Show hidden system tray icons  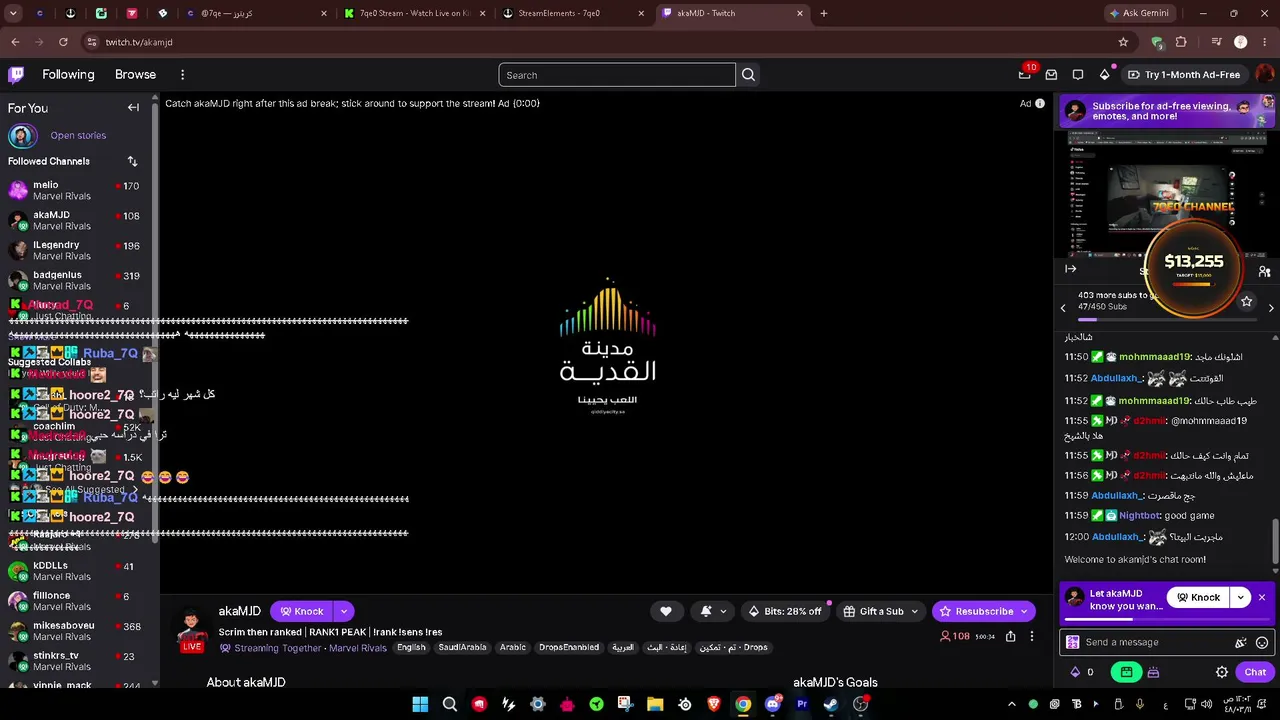1011,705
